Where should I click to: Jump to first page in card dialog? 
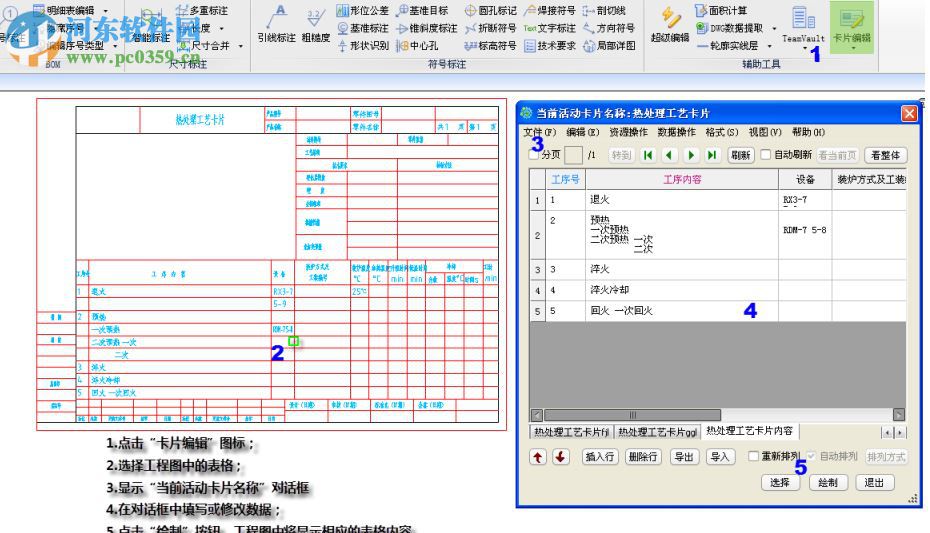[648, 155]
